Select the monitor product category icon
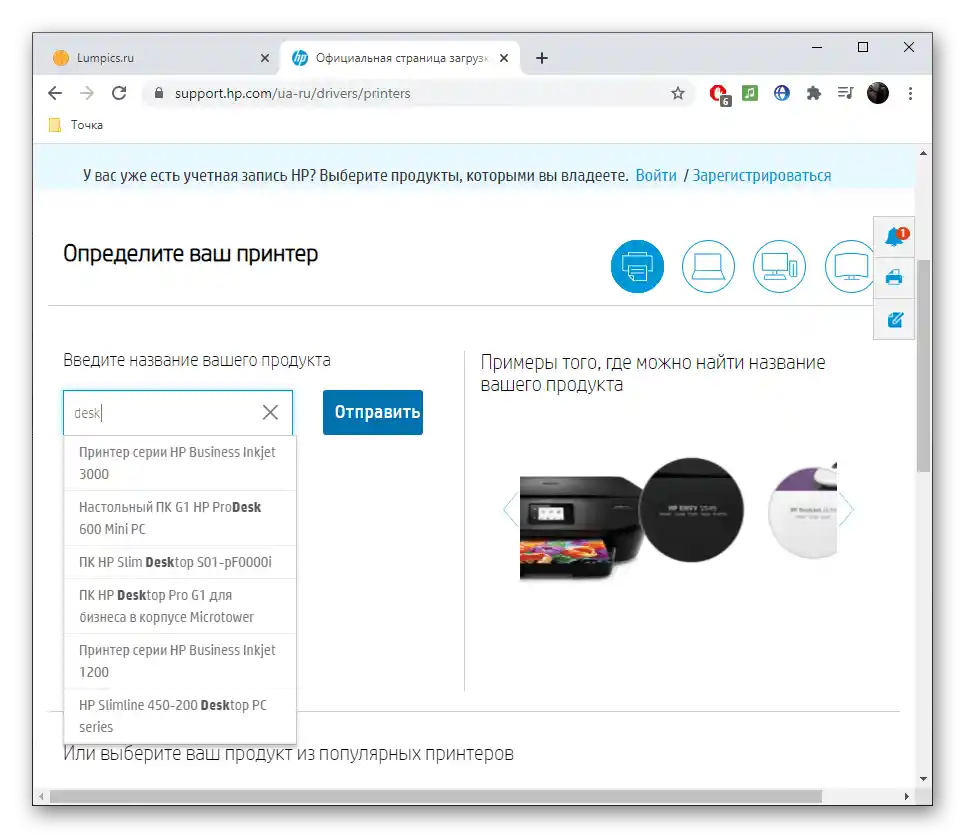This screenshot has height=838, width=965. (x=849, y=266)
